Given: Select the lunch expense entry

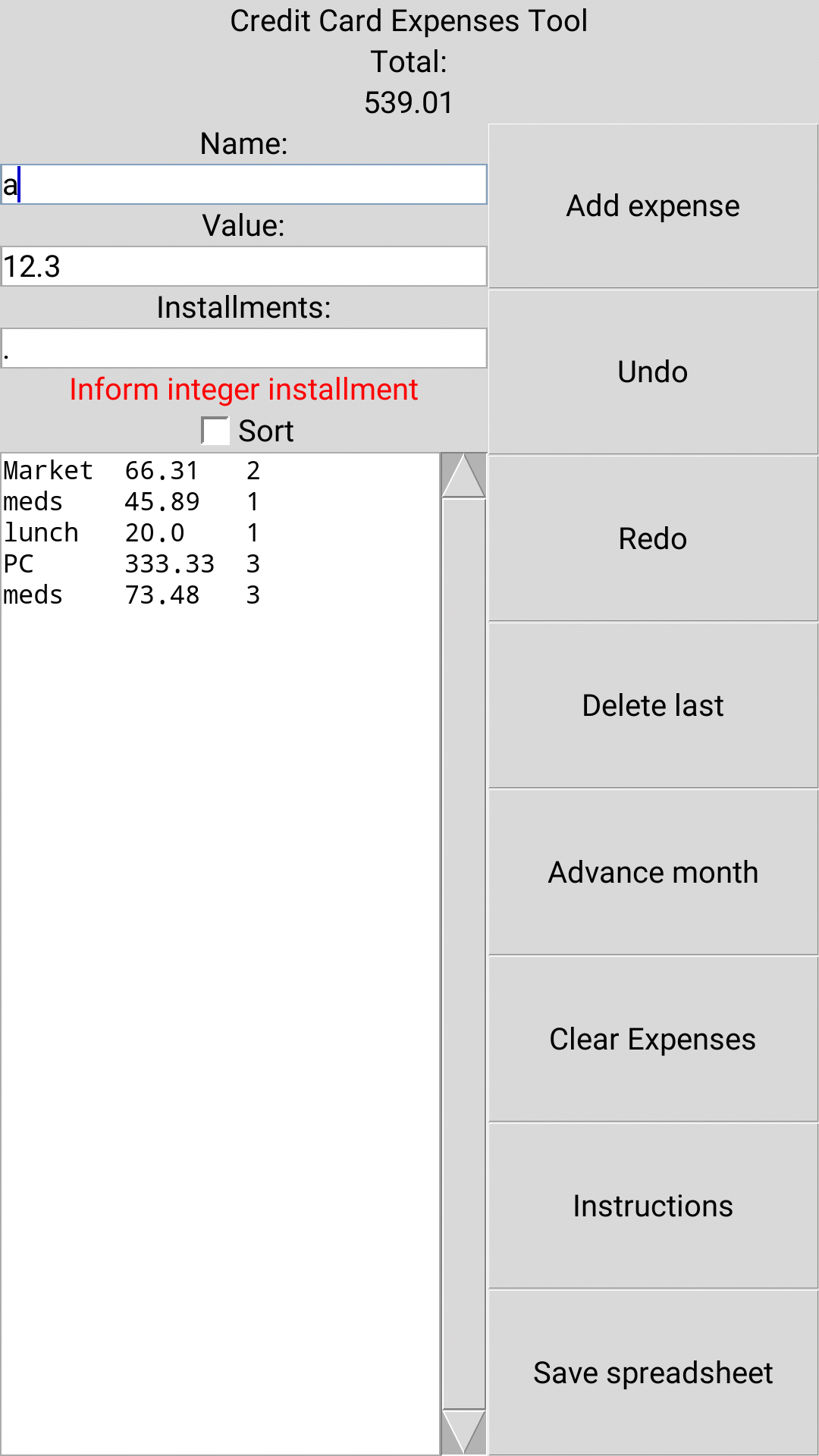Looking at the screenshot, I should pos(129,532).
